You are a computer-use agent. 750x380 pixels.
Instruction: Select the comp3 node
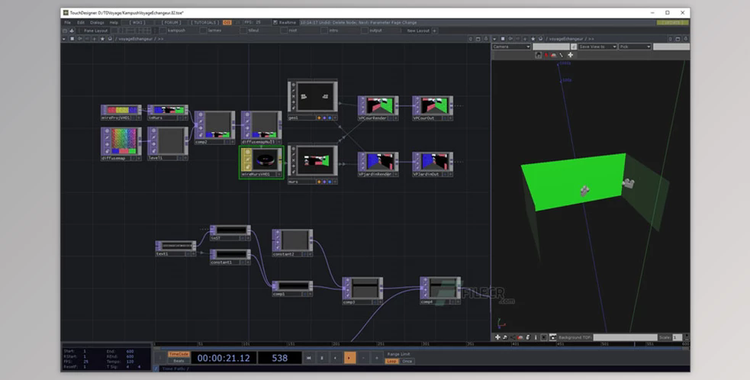tap(363, 291)
